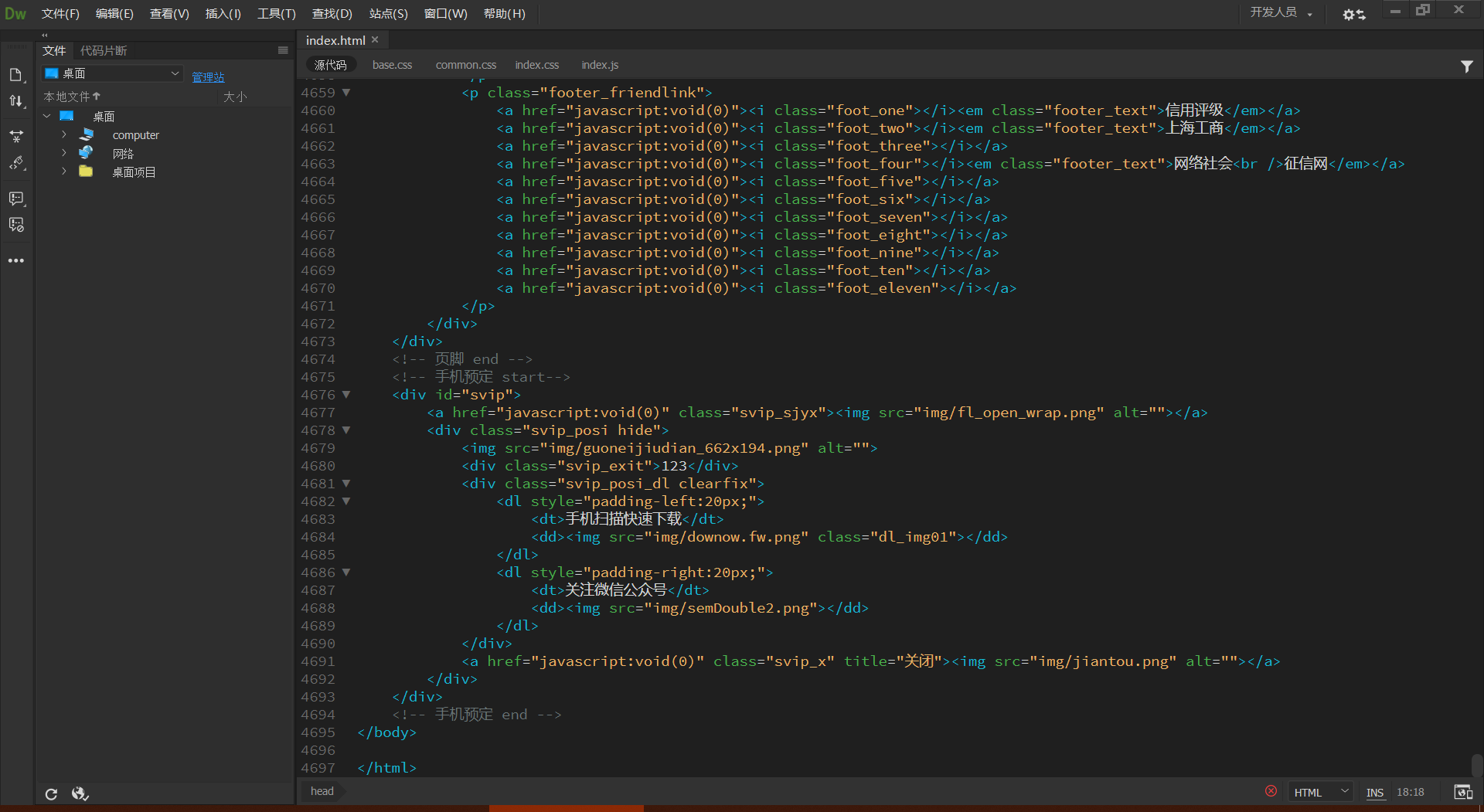Open the 站点(S) menu
The width and height of the screenshot is (1484, 812).
(x=388, y=14)
